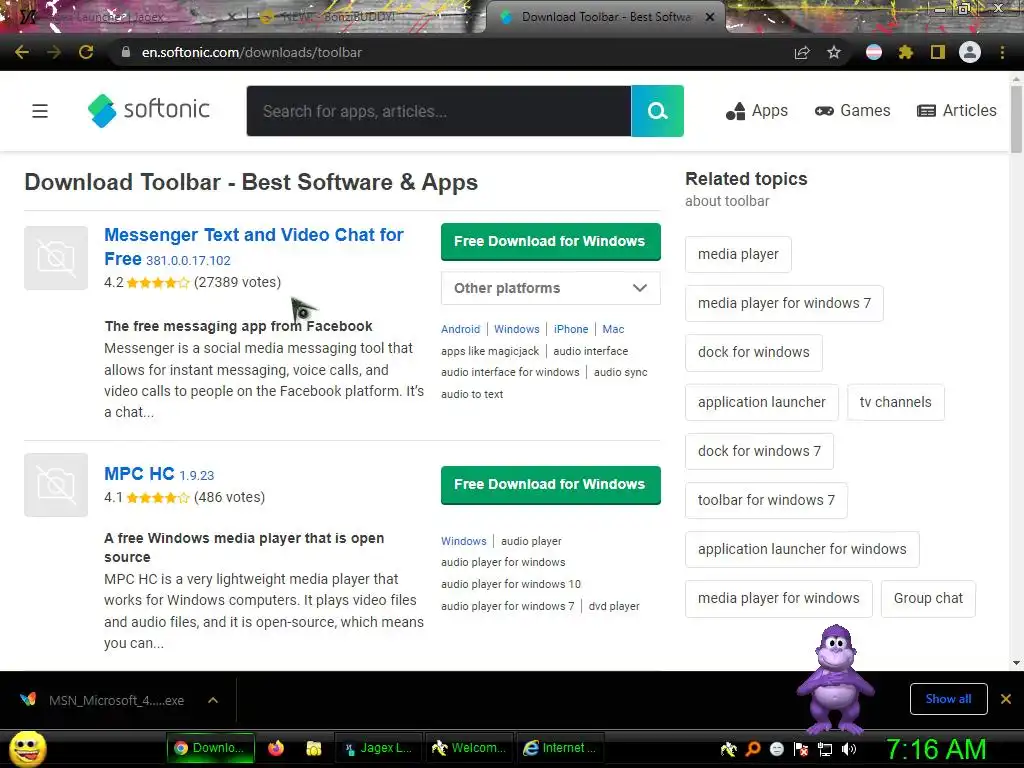The image size is (1024, 768).
Task: Open the flag with red X tray icon
Action: pos(801,749)
